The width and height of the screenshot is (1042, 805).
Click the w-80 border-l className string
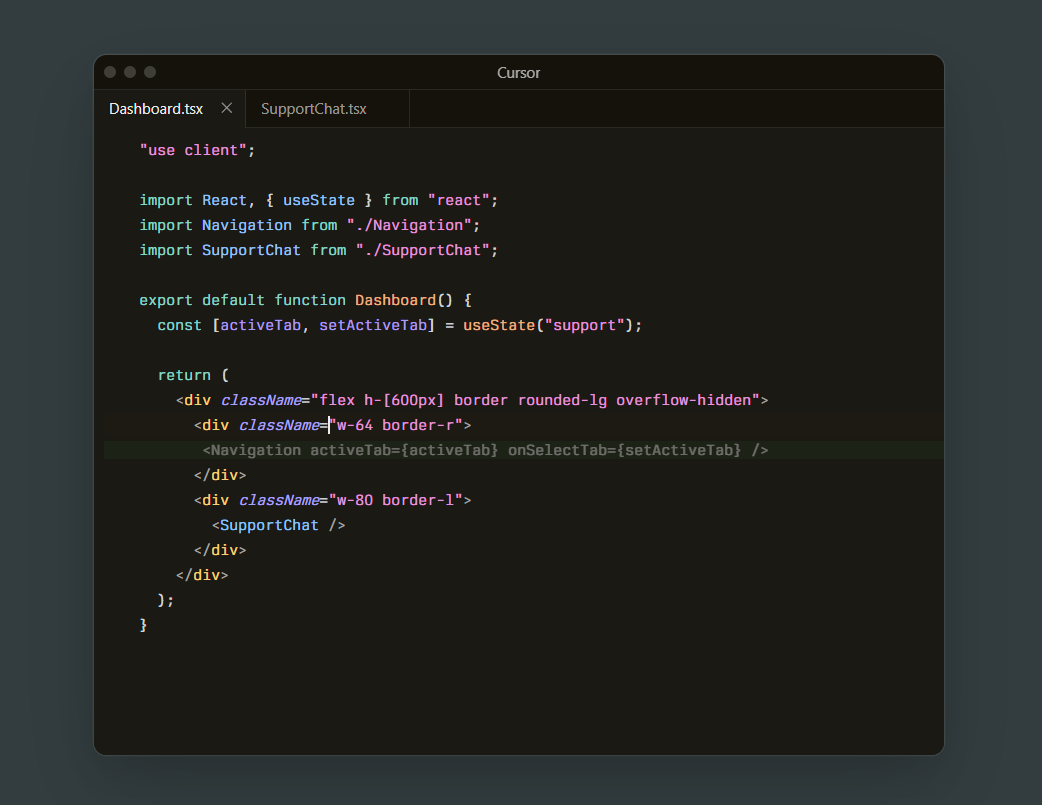400,499
